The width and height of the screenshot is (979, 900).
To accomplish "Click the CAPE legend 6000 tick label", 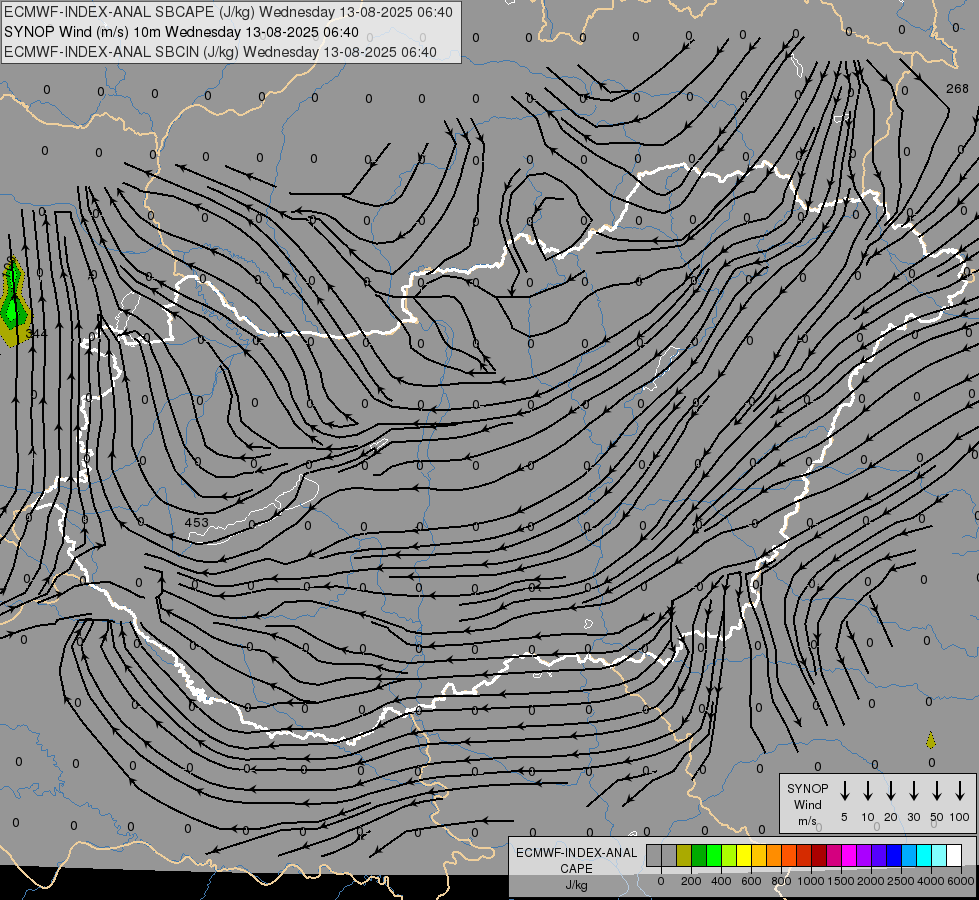I will (961, 881).
